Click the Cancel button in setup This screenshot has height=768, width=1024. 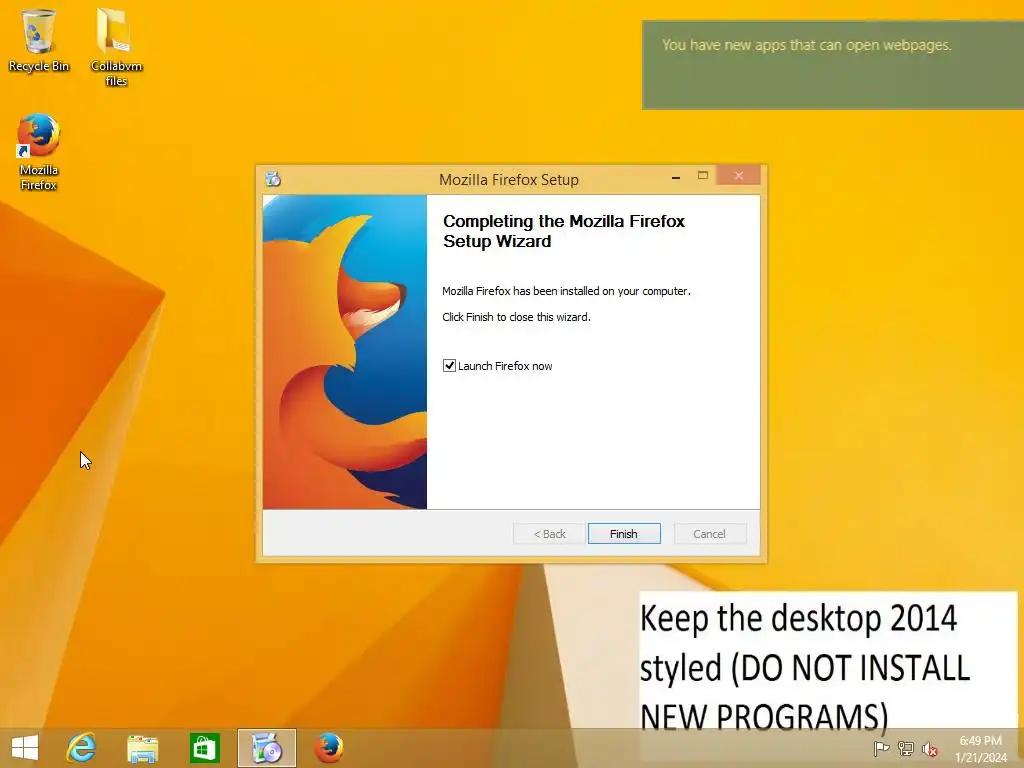coord(709,534)
